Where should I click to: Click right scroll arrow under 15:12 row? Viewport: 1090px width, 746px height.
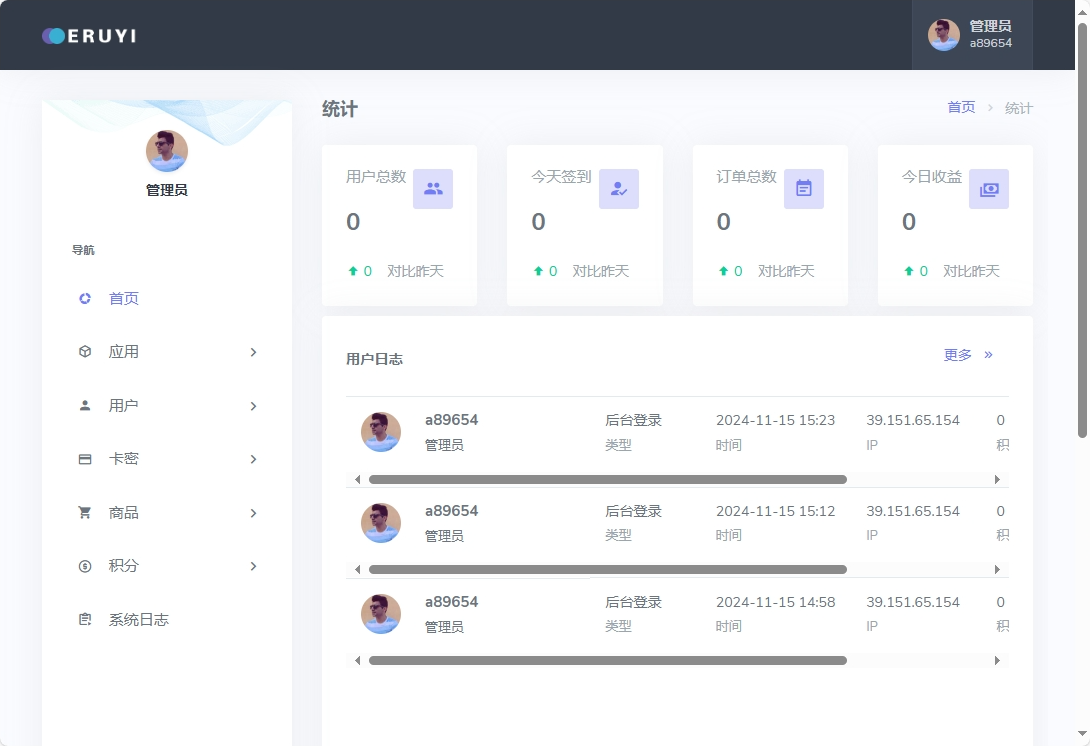coord(997,569)
